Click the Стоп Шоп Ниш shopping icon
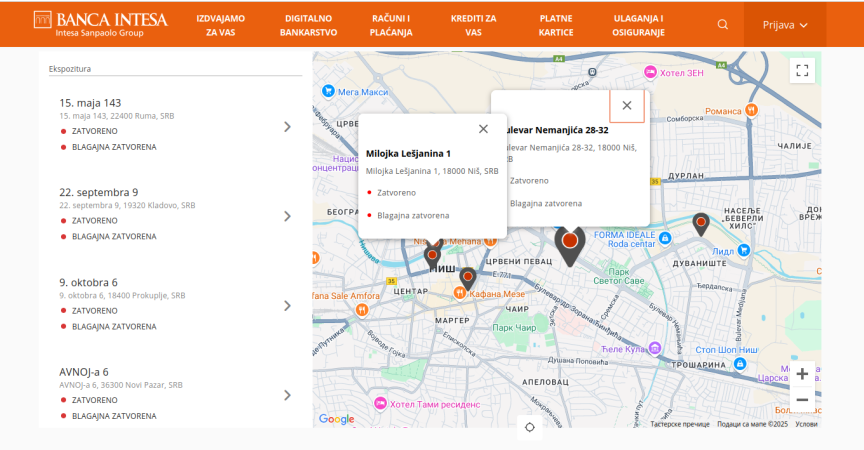This screenshot has width=864, height=450. (740, 364)
